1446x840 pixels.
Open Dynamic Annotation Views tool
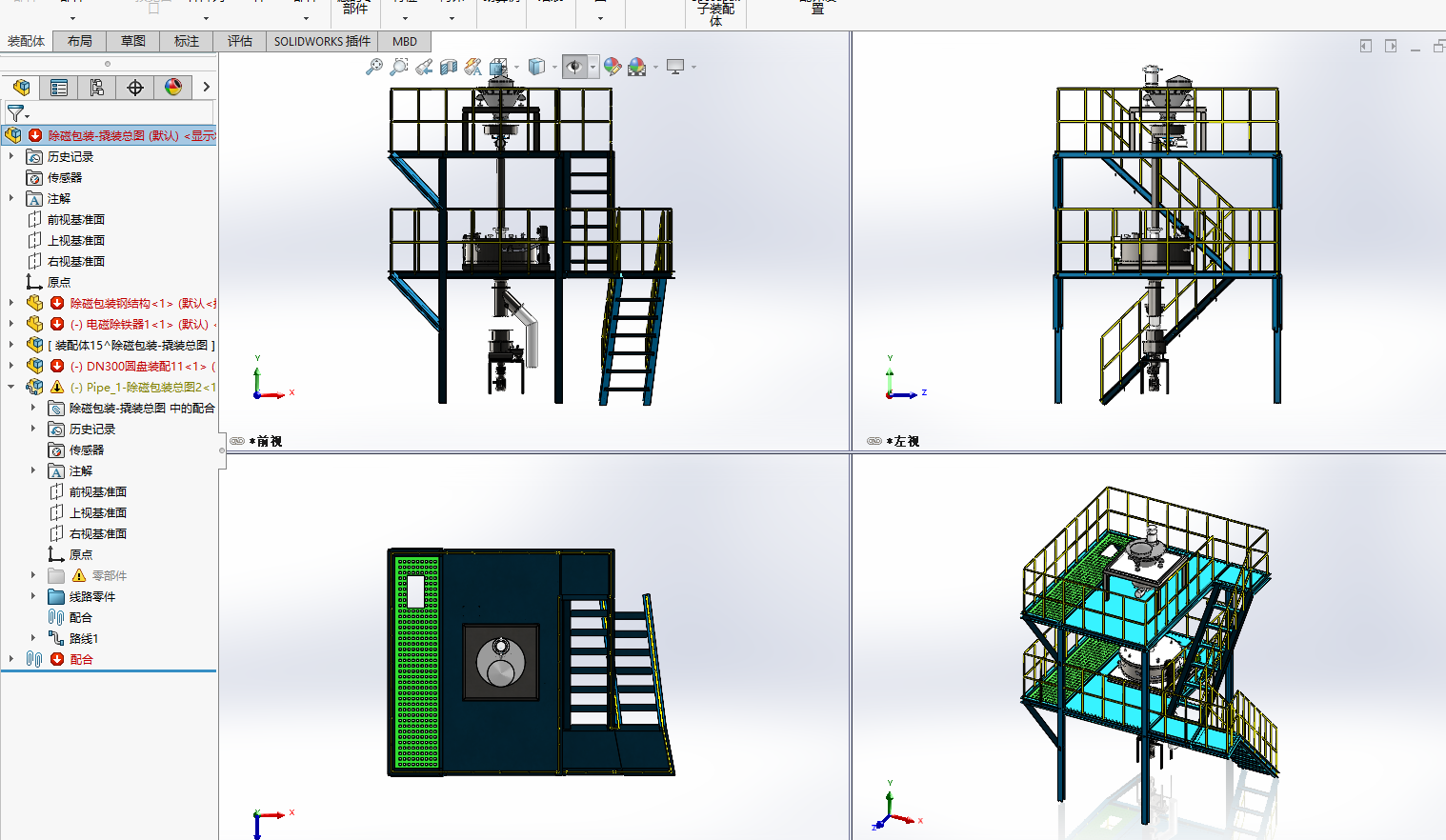click(x=473, y=67)
